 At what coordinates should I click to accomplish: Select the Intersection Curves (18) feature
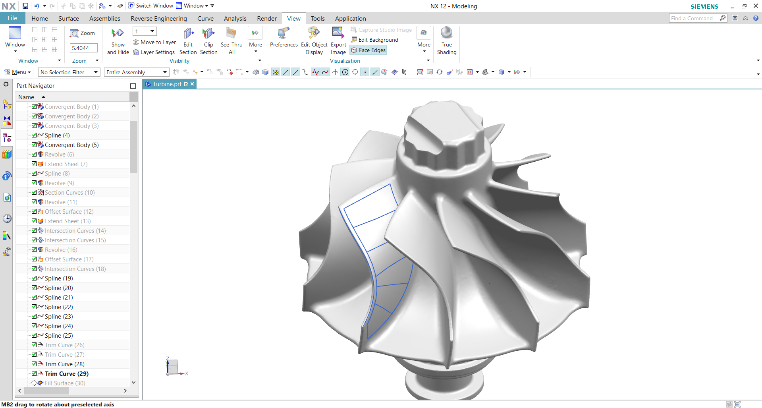(x=73, y=269)
